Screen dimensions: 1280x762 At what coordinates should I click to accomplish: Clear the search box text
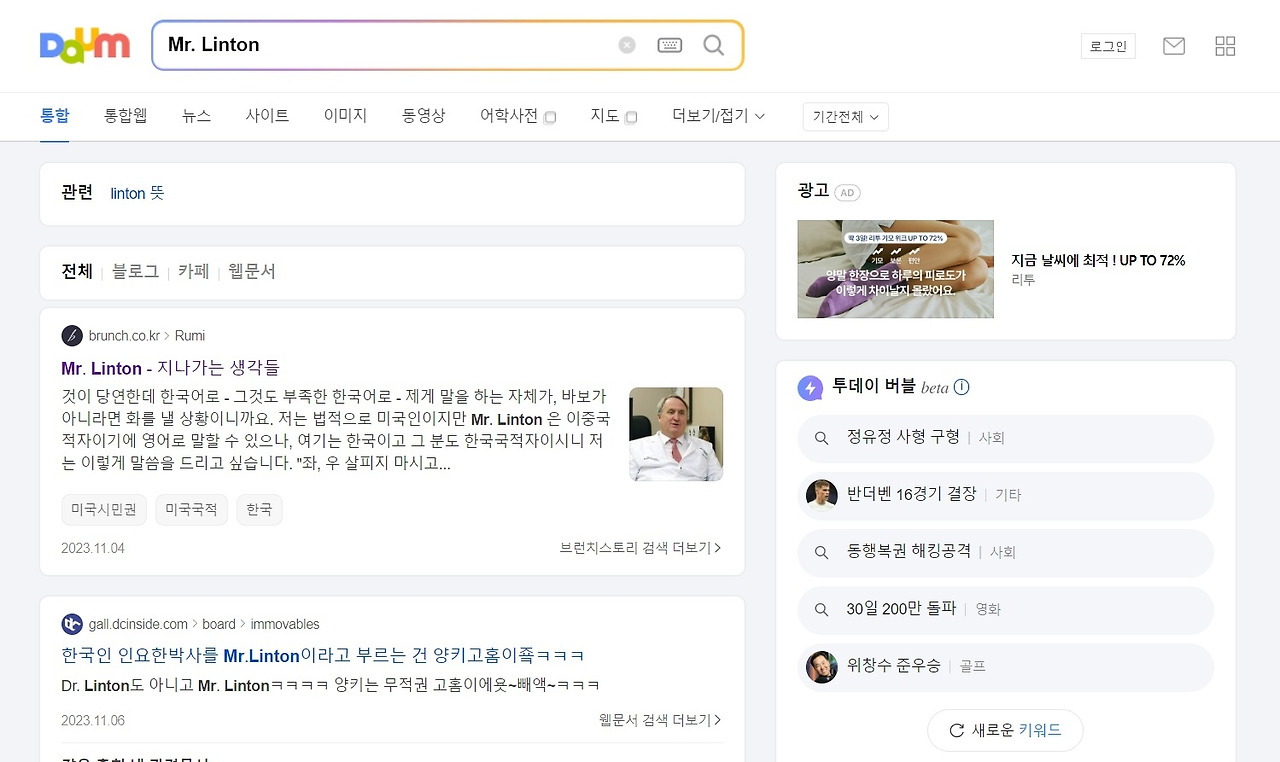click(x=627, y=45)
